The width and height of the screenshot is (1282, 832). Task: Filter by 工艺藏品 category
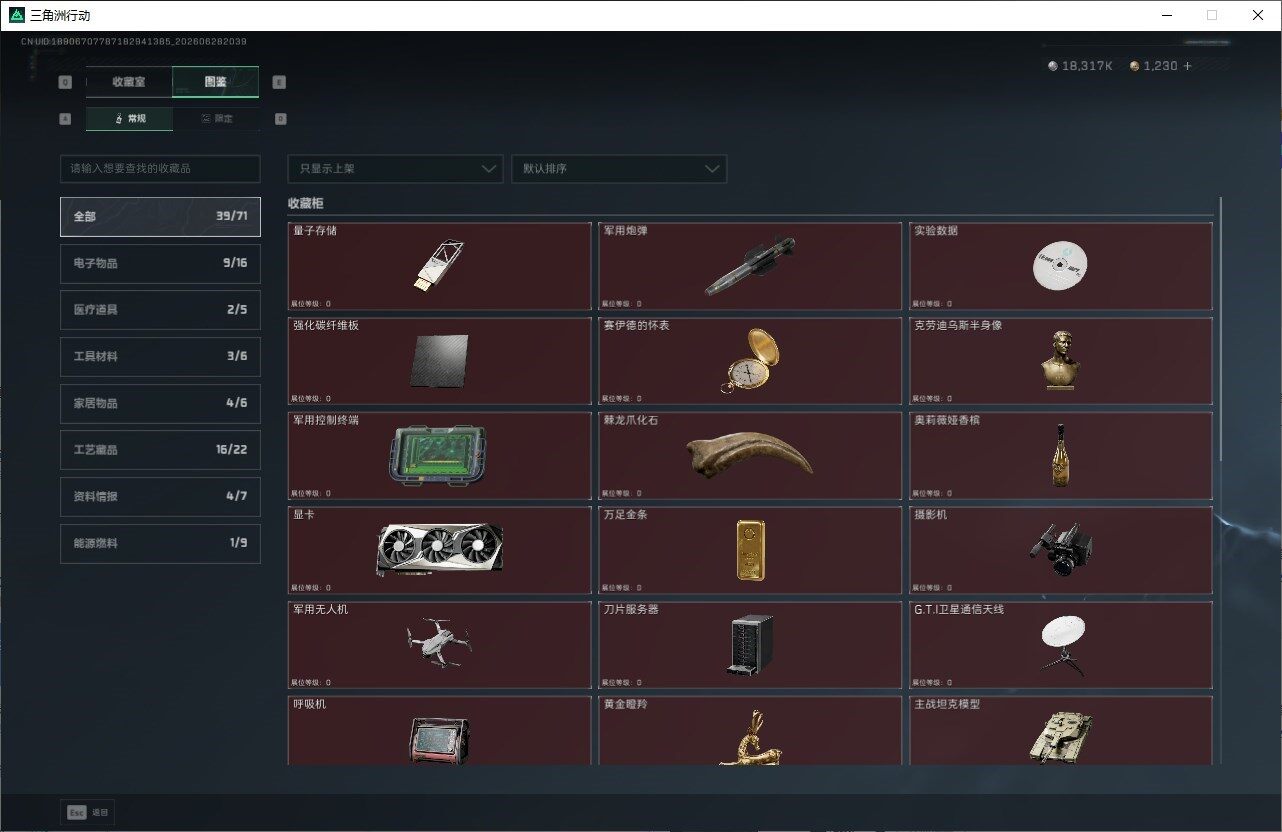(160, 450)
